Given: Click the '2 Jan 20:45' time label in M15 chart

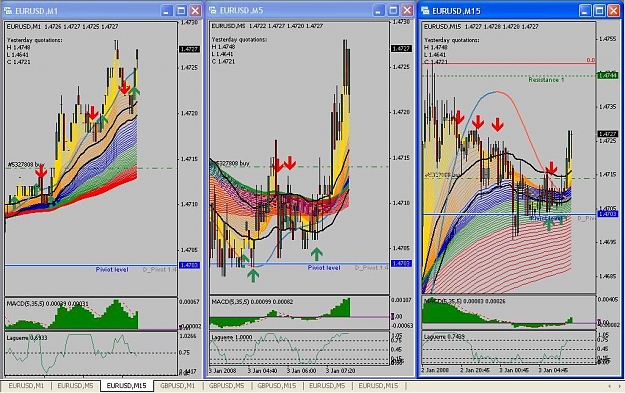Looking at the screenshot, I should tap(475, 370).
